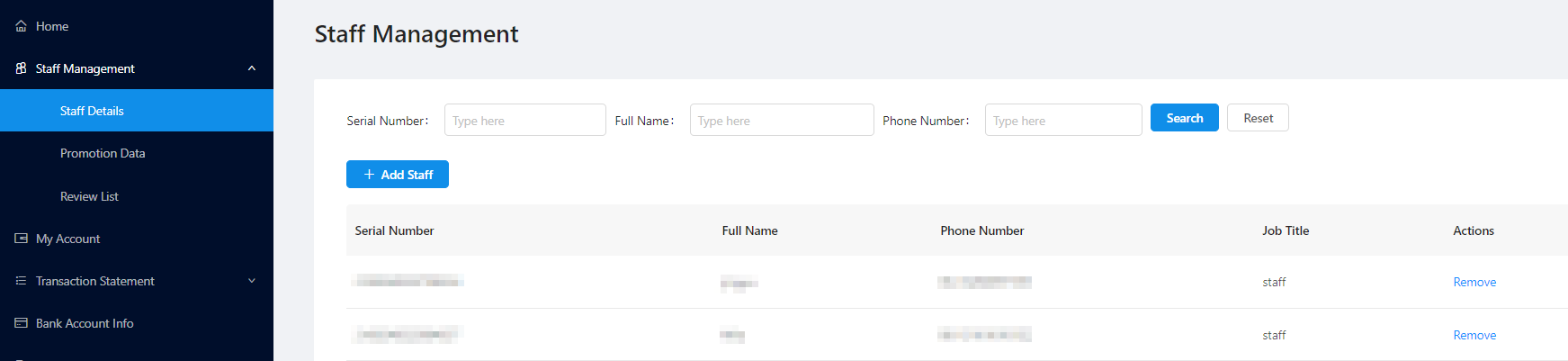Open the Staff Details page
Viewport: 1568px width, 361px height.
[92, 111]
